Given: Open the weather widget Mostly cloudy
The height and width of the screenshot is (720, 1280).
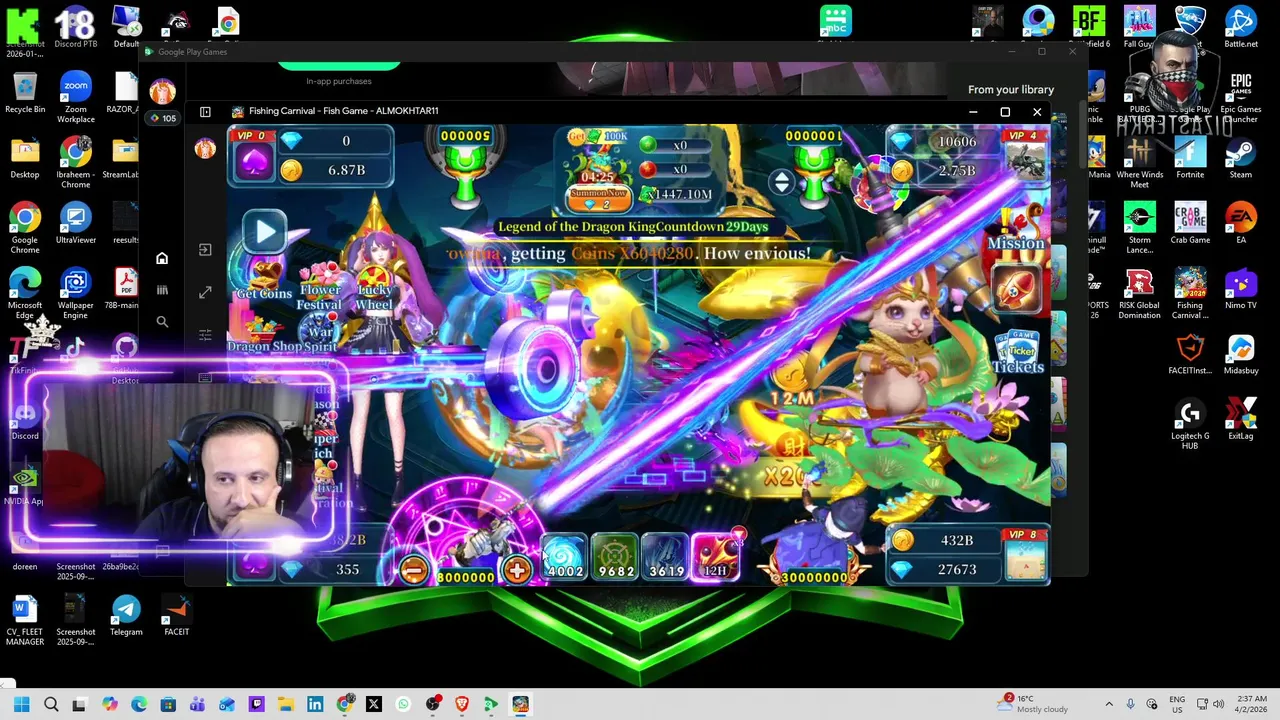Looking at the screenshot, I should (1033, 704).
